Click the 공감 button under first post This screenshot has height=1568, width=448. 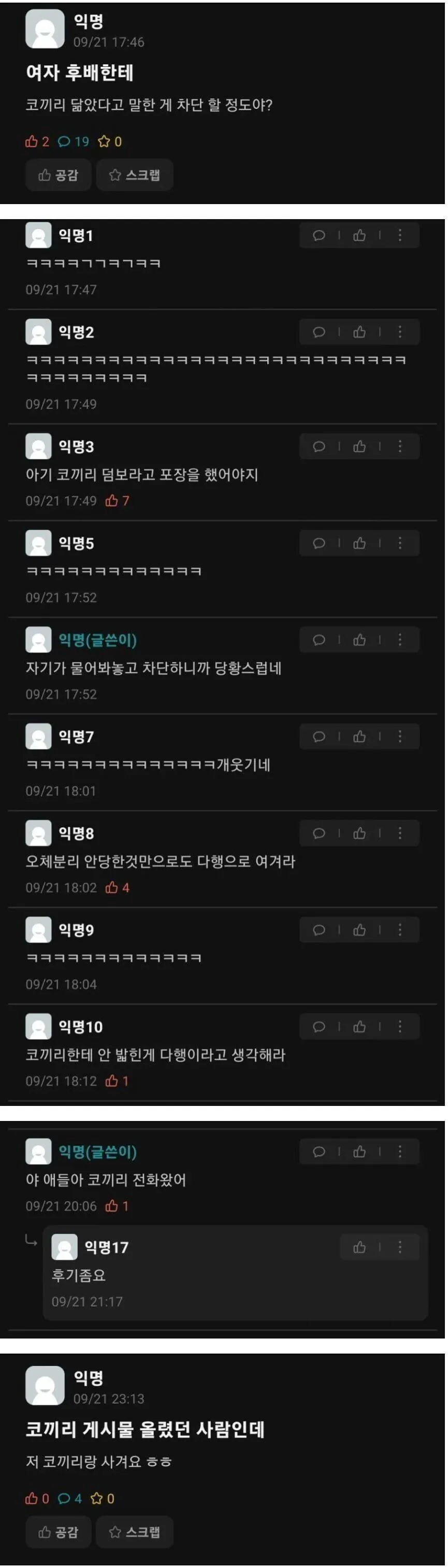pyautogui.click(x=59, y=175)
